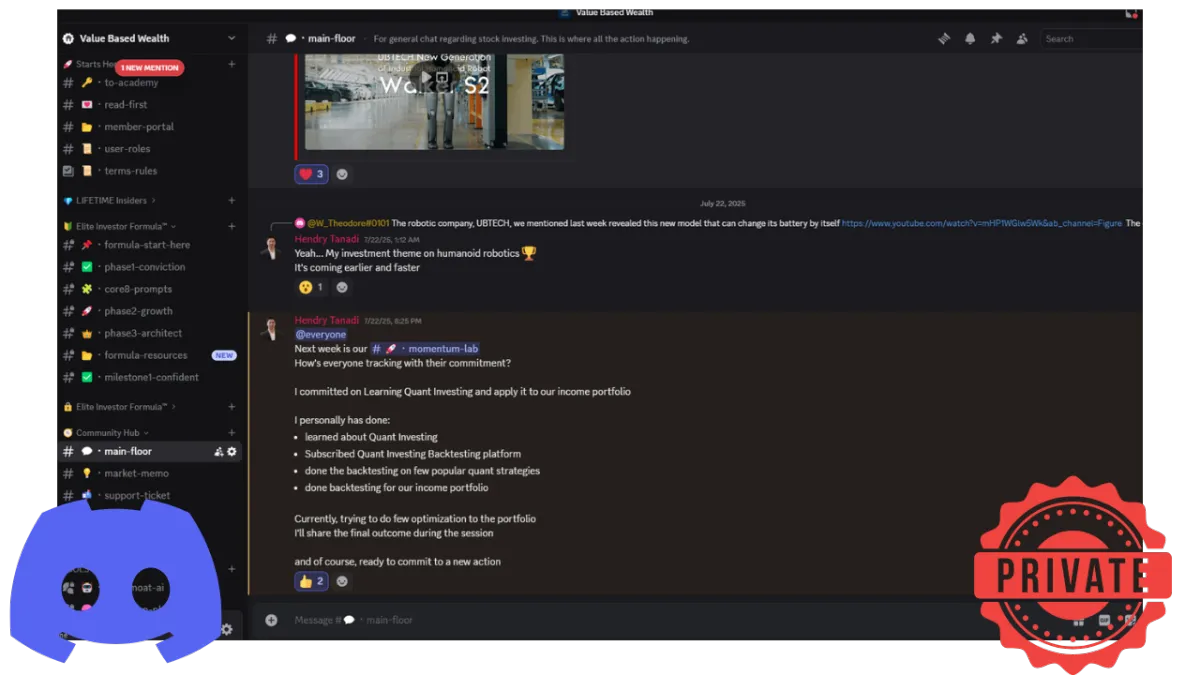Show pinned messages pin icon
This screenshot has width=1200, height=675.
click(996, 39)
